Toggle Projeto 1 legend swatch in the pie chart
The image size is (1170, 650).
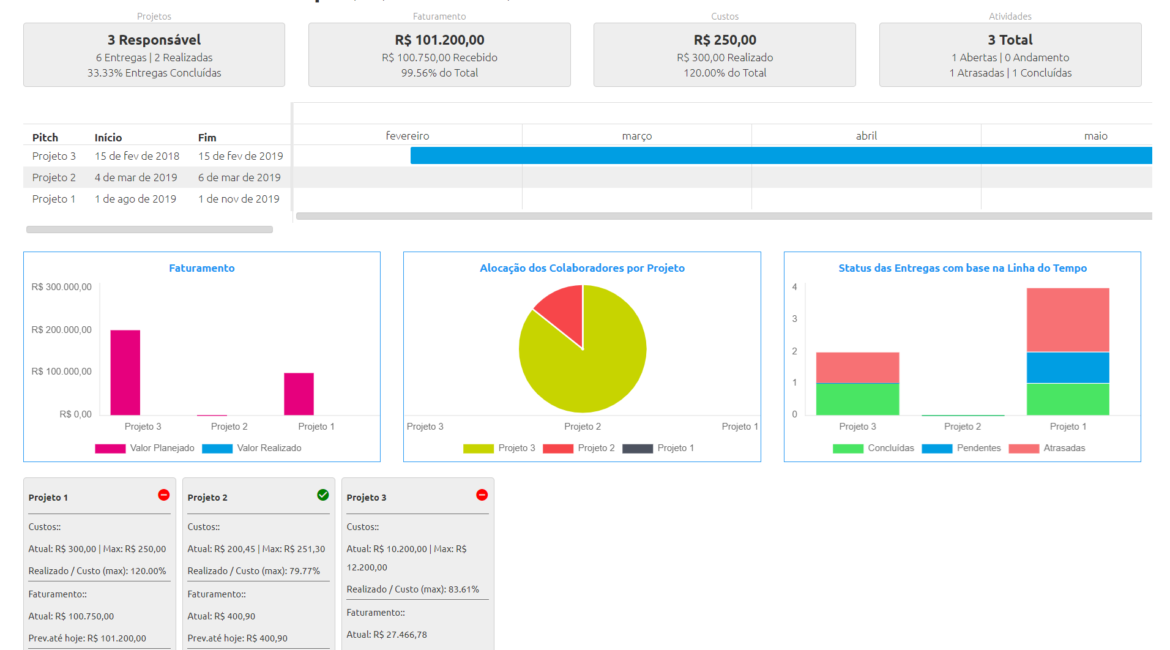(637, 449)
